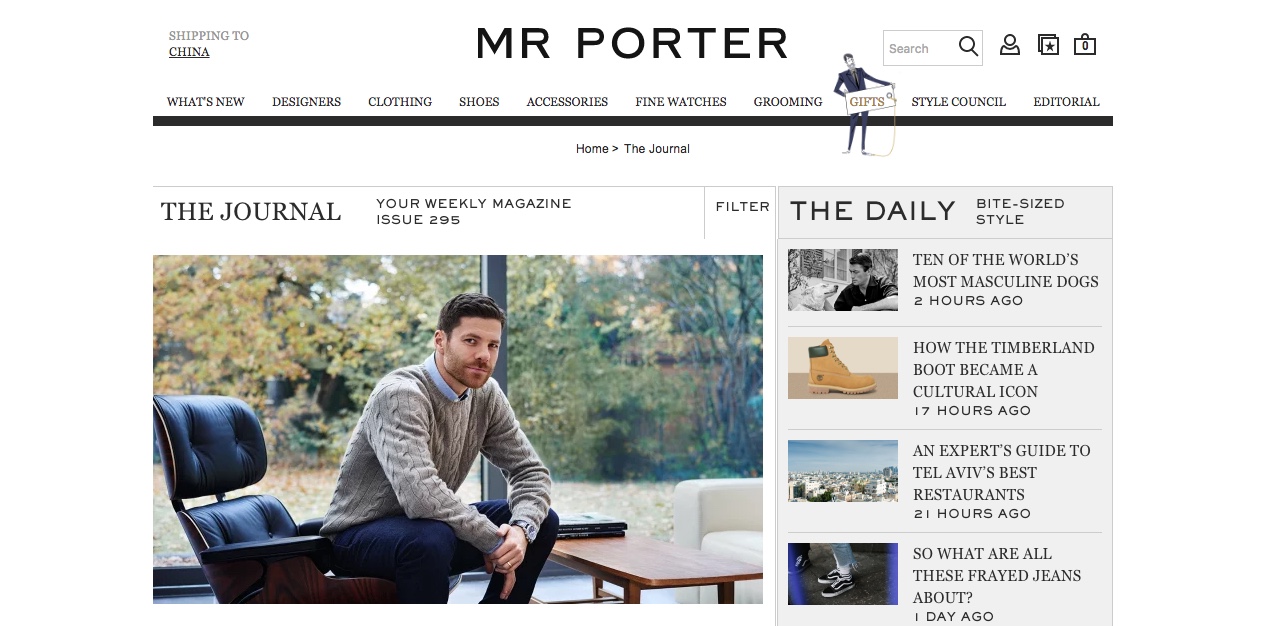The image size is (1263, 626).
Task: Click the Gifts mascot illustration
Action: [864, 105]
